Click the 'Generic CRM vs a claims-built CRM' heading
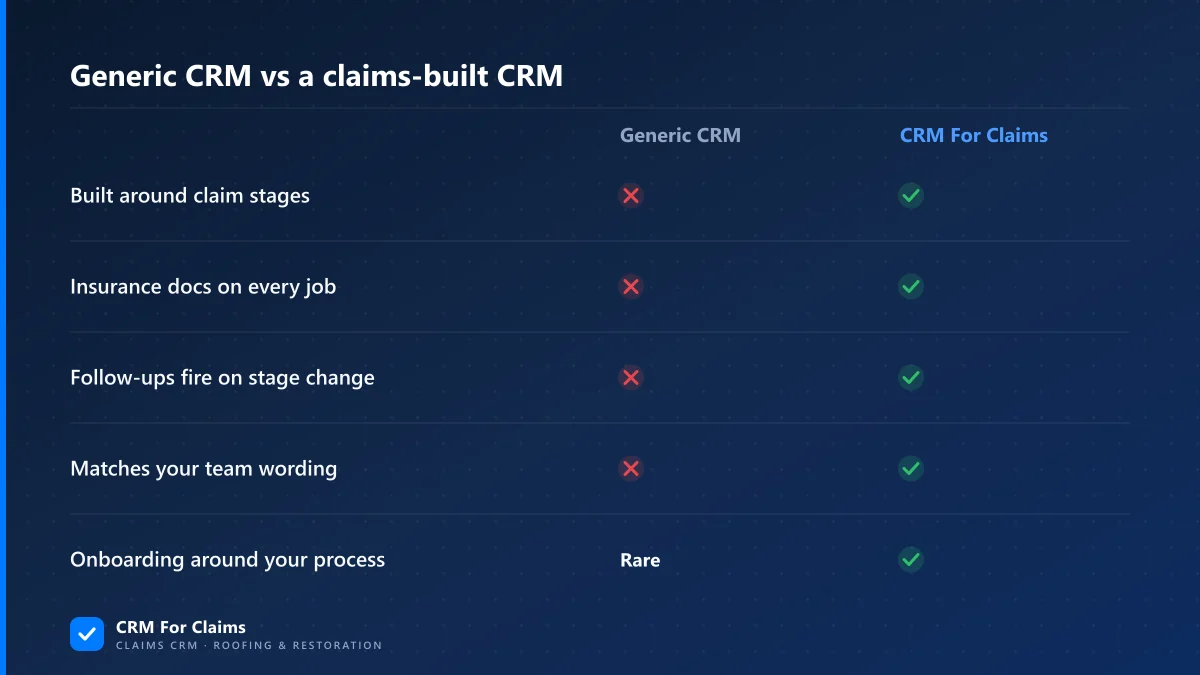The width and height of the screenshot is (1200, 675). click(x=316, y=76)
